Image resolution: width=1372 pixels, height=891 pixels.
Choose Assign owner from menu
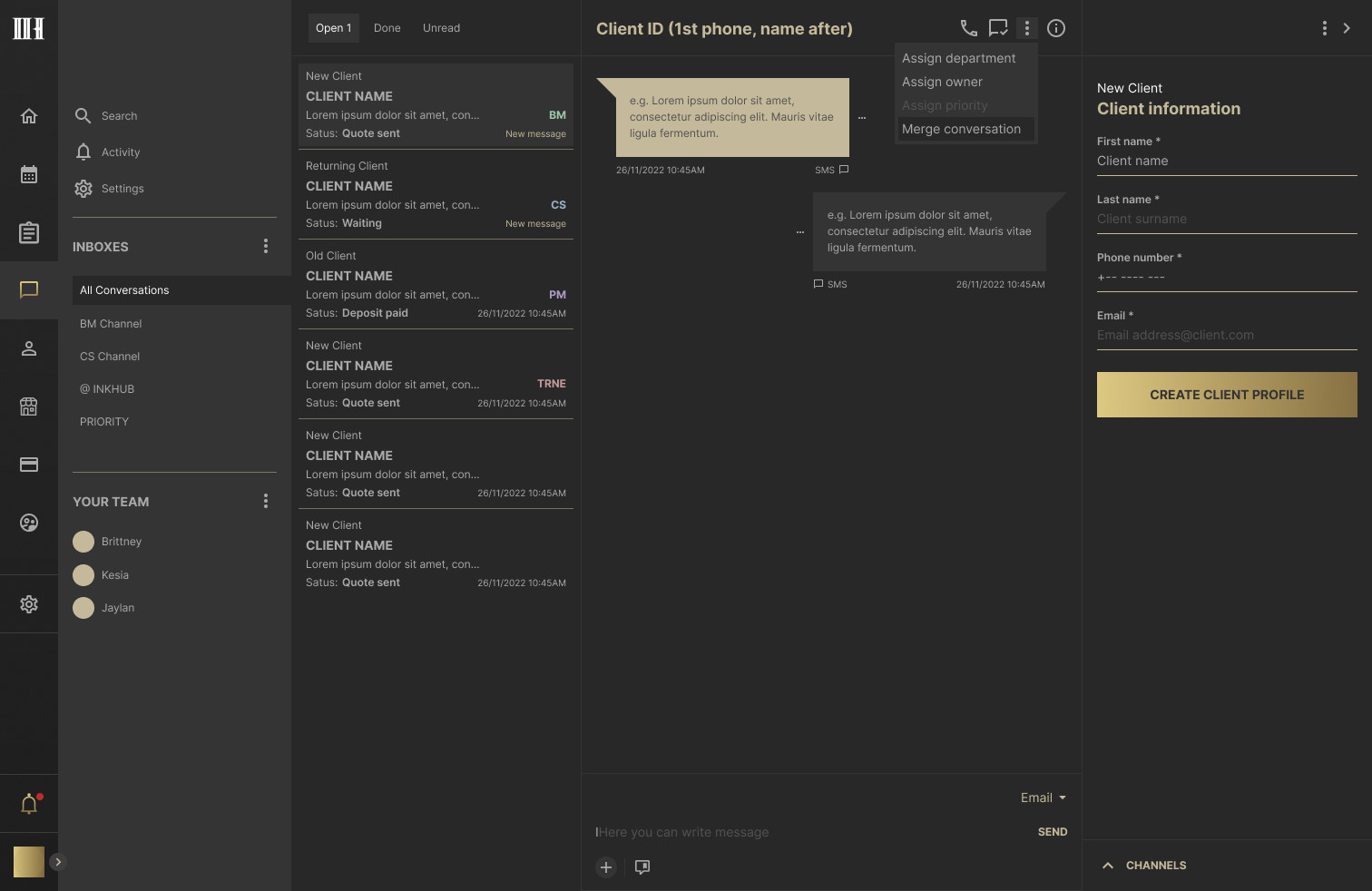pyautogui.click(x=942, y=82)
